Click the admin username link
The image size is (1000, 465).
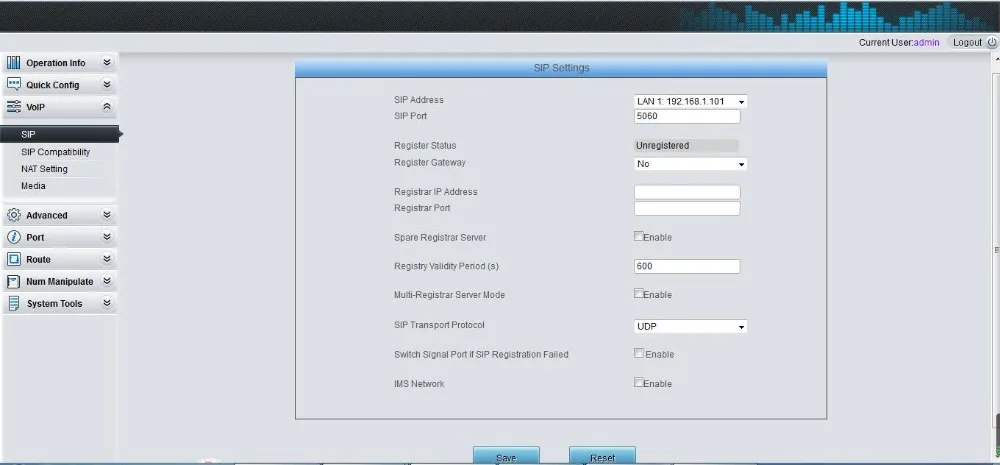click(927, 42)
